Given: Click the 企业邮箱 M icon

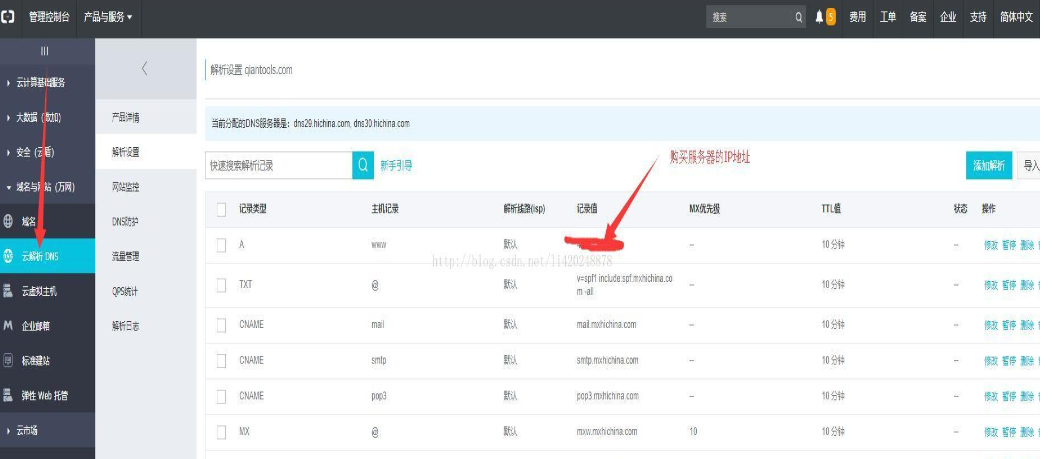Looking at the screenshot, I should (8, 326).
